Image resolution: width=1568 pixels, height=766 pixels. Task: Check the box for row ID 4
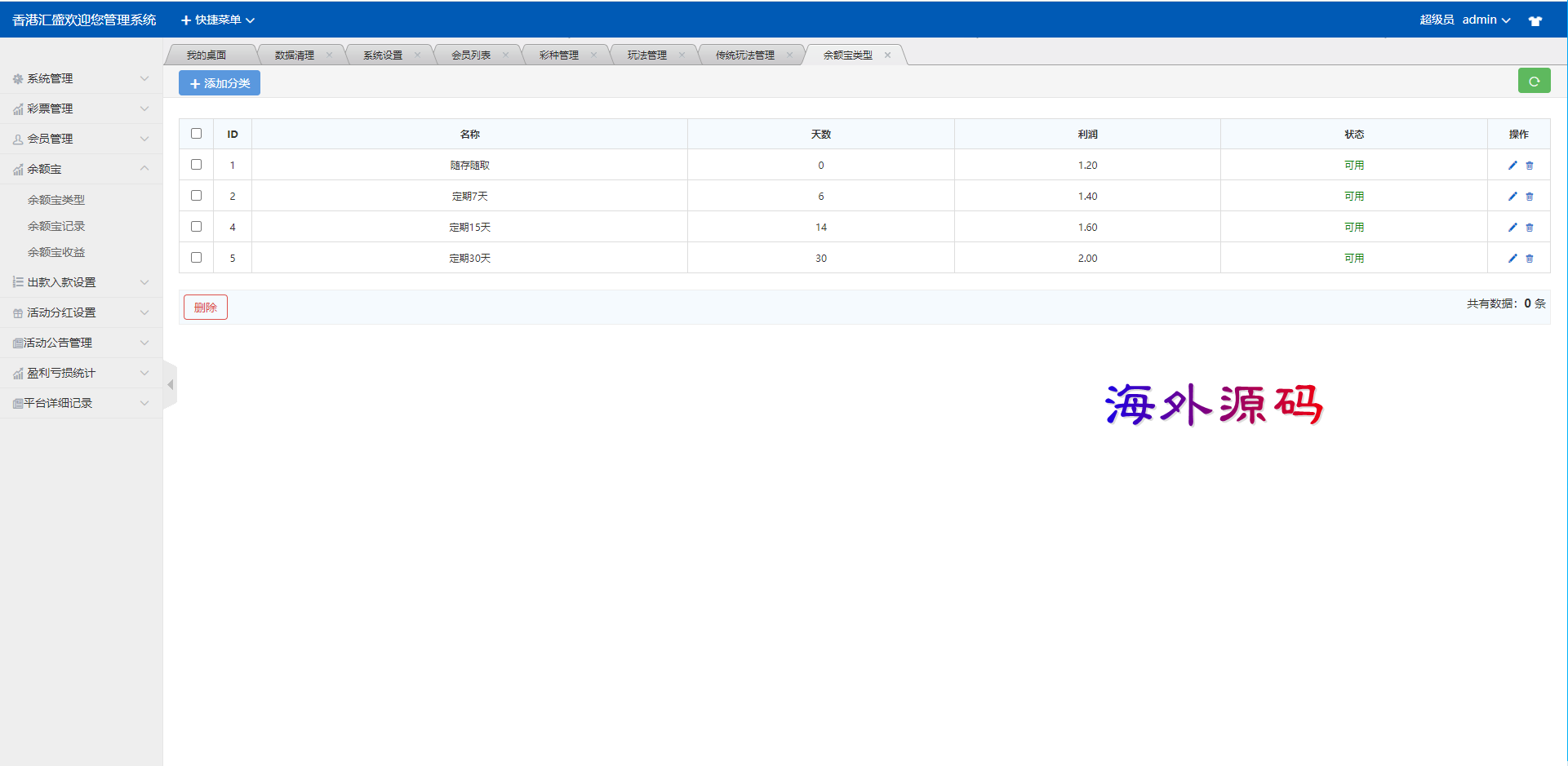[196, 227]
